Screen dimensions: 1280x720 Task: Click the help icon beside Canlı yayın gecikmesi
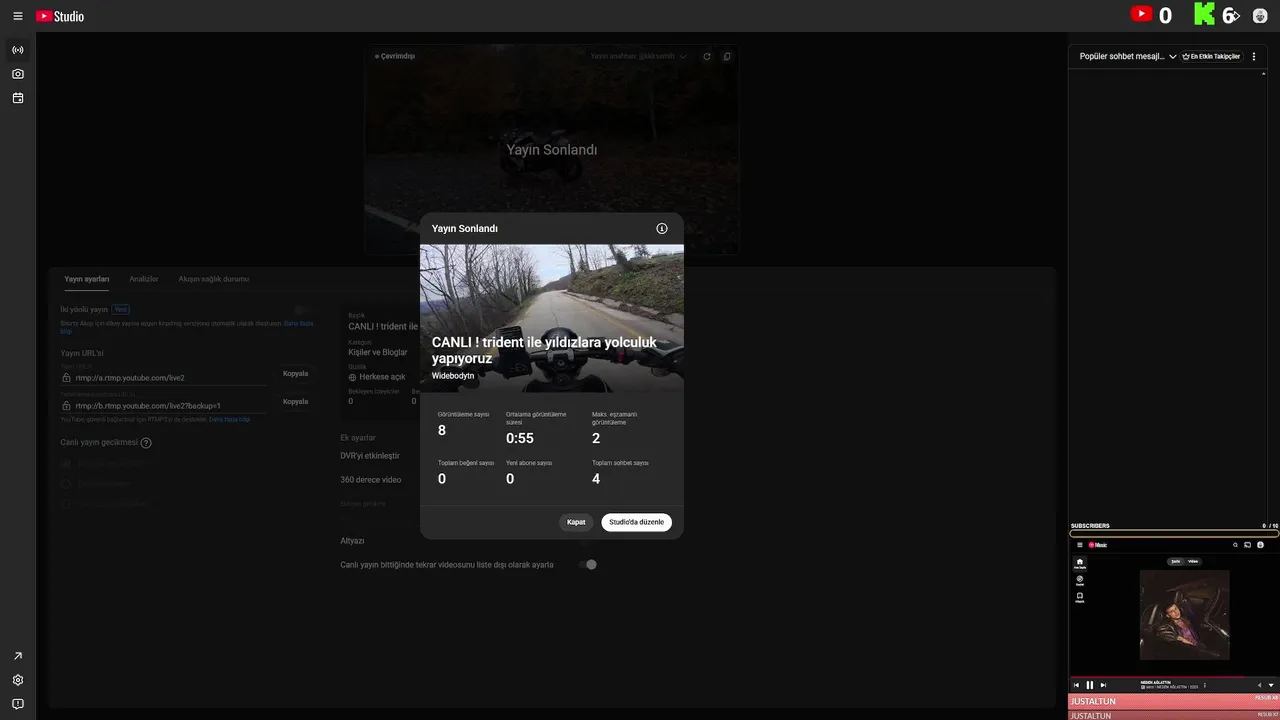pos(146,443)
